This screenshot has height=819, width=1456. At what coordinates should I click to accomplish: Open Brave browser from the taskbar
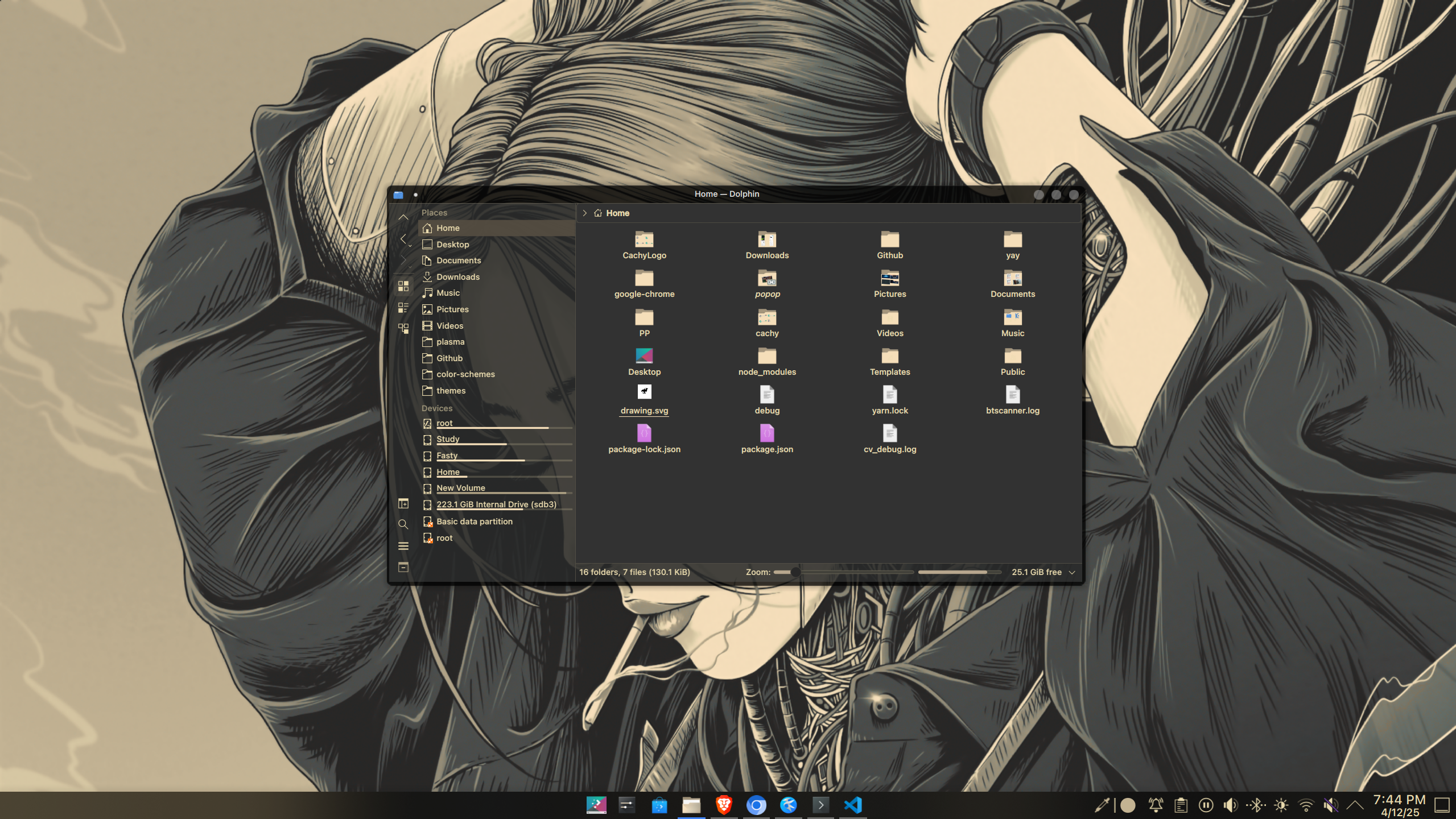click(x=723, y=805)
